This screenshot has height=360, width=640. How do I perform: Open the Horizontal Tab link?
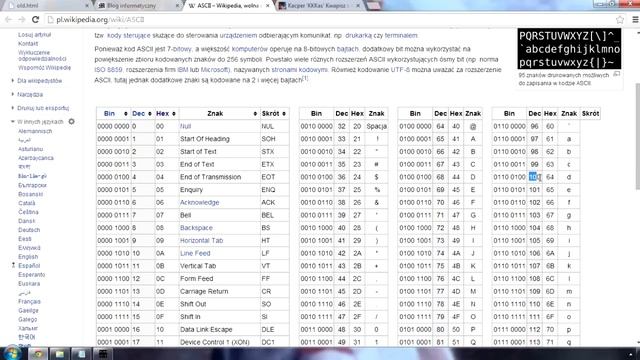[x=201, y=240]
